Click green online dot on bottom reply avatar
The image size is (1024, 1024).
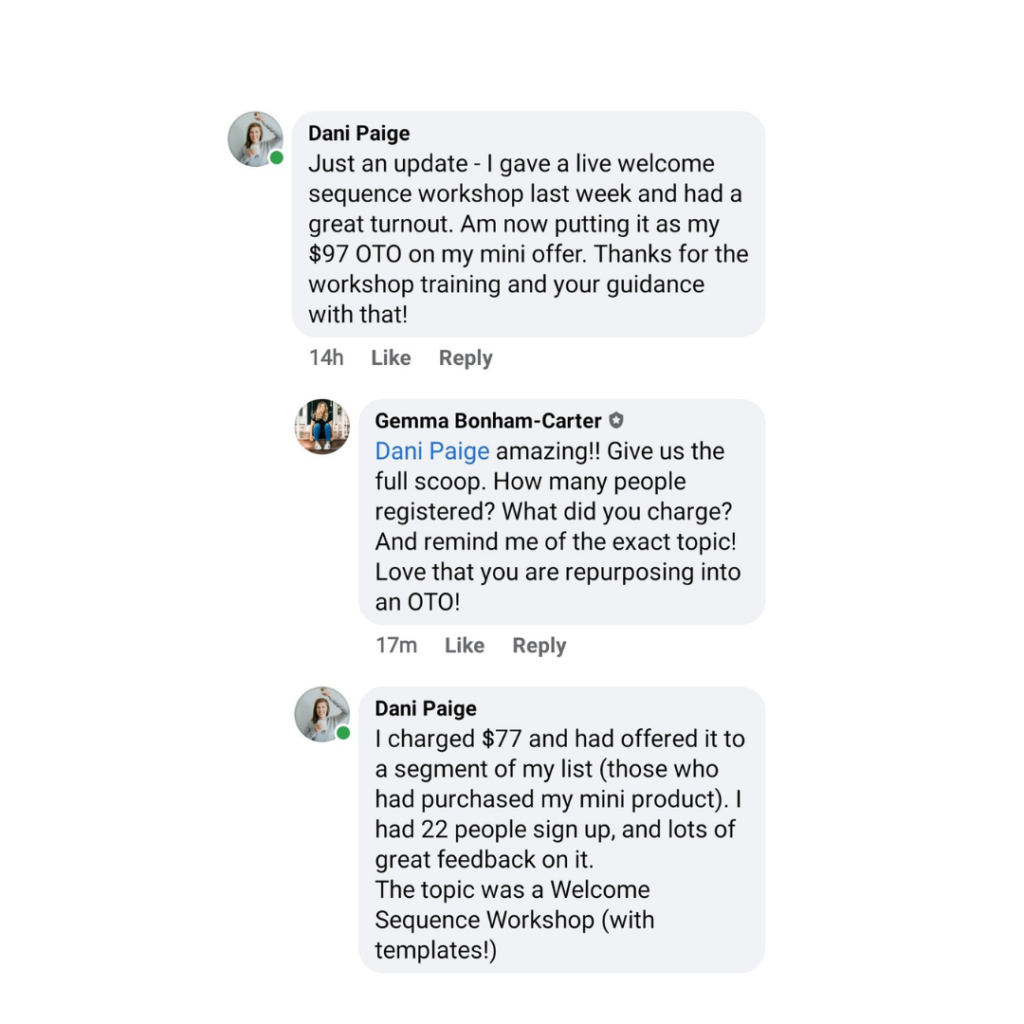pos(344,733)
